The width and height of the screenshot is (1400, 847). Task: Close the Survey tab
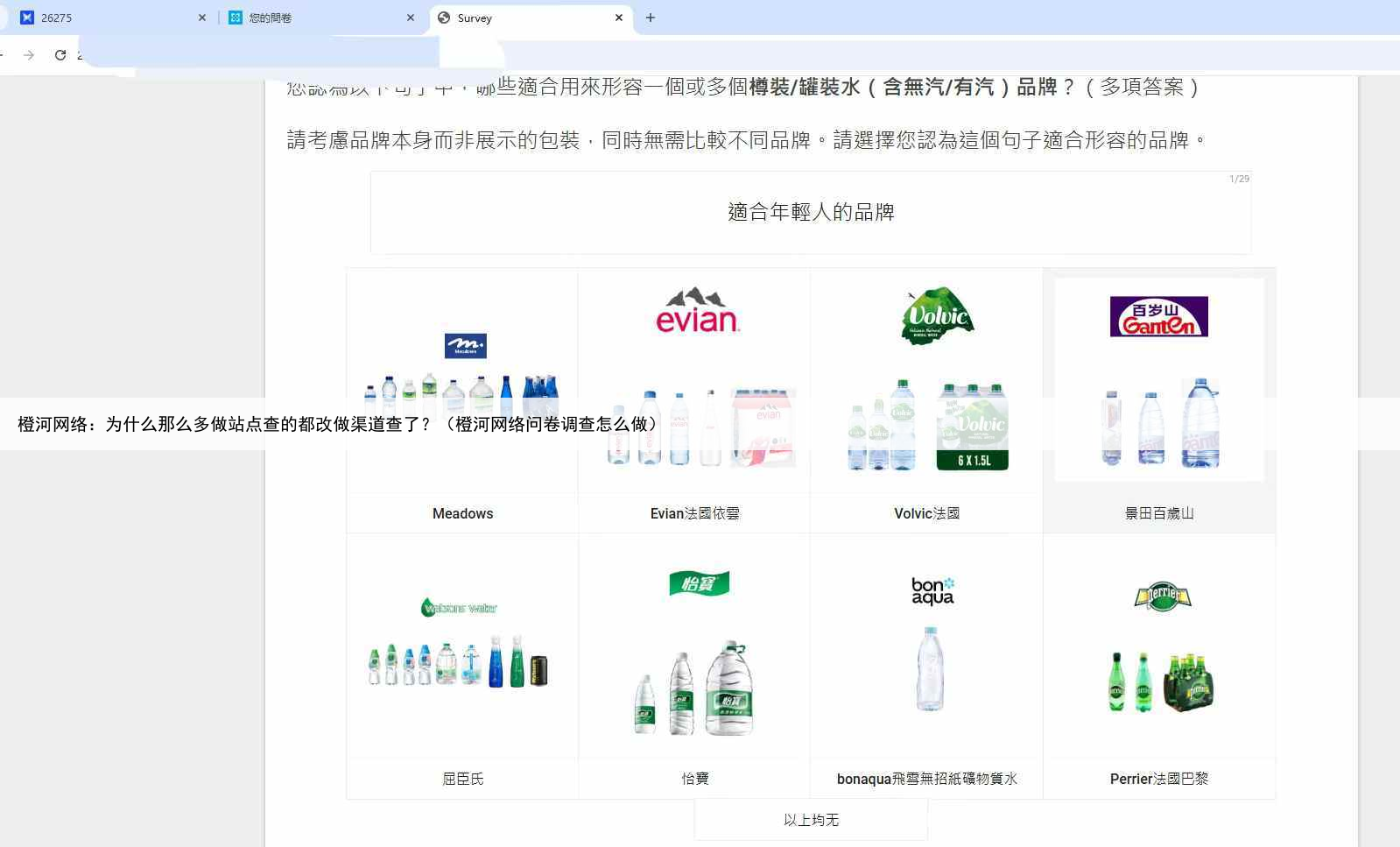619,18
